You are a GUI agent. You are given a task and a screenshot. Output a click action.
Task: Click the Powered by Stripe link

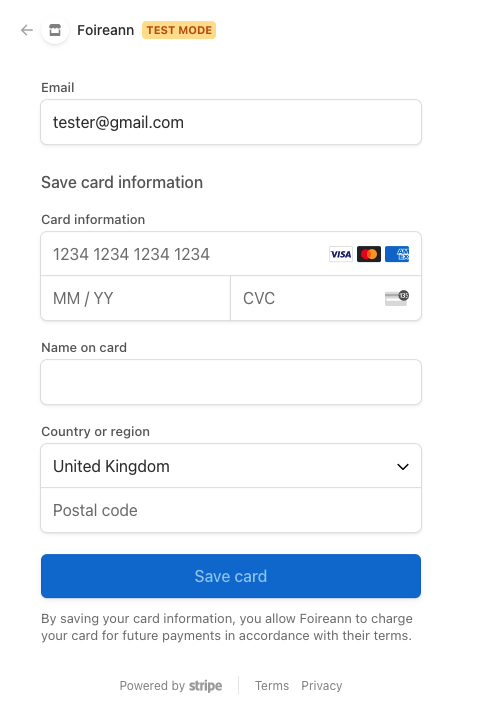click(x=171, y=686)
